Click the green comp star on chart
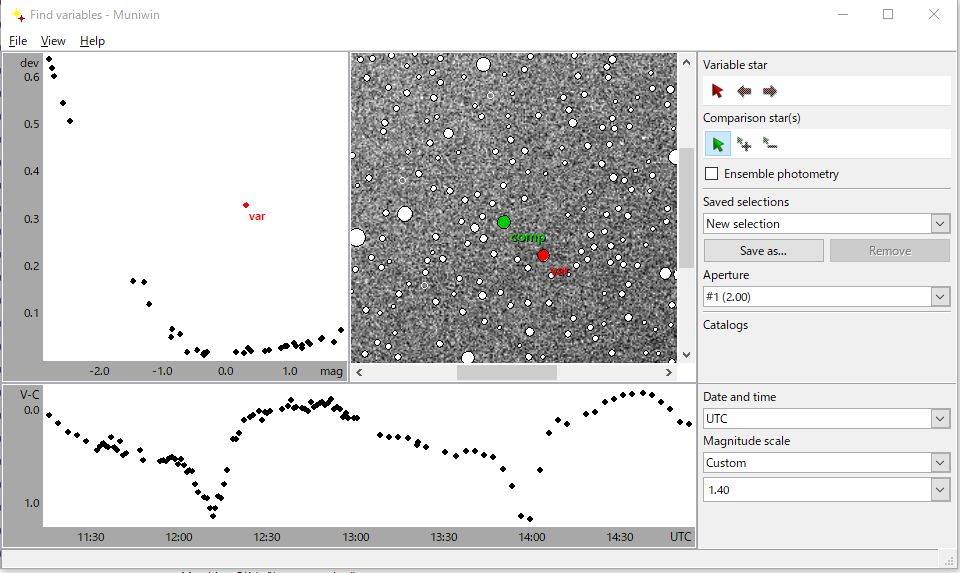 (x=504, y=222)
